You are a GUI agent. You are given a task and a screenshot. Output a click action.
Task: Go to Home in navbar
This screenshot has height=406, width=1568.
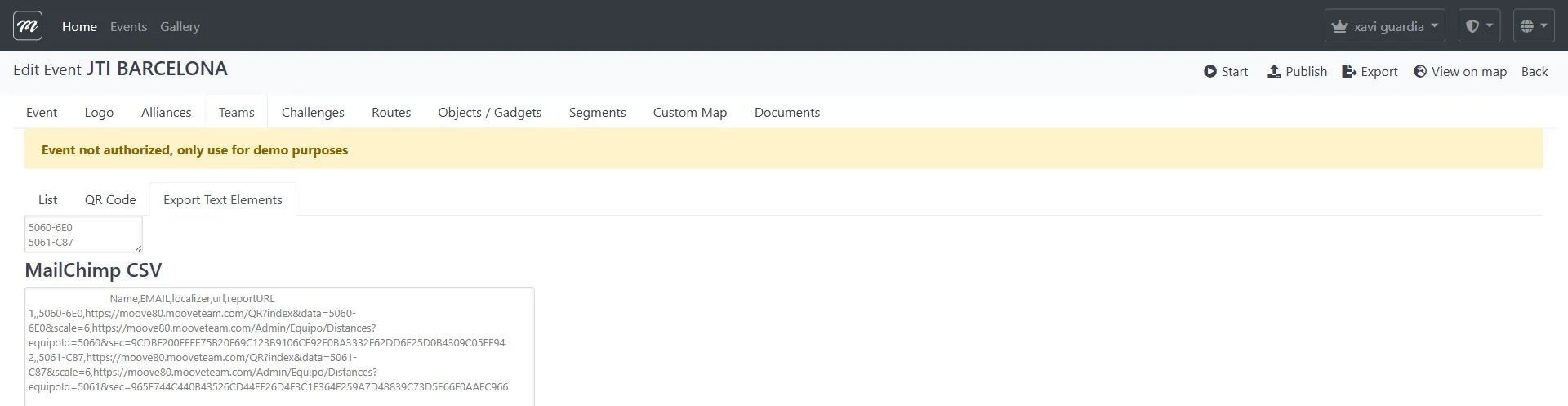pos(79,26)
